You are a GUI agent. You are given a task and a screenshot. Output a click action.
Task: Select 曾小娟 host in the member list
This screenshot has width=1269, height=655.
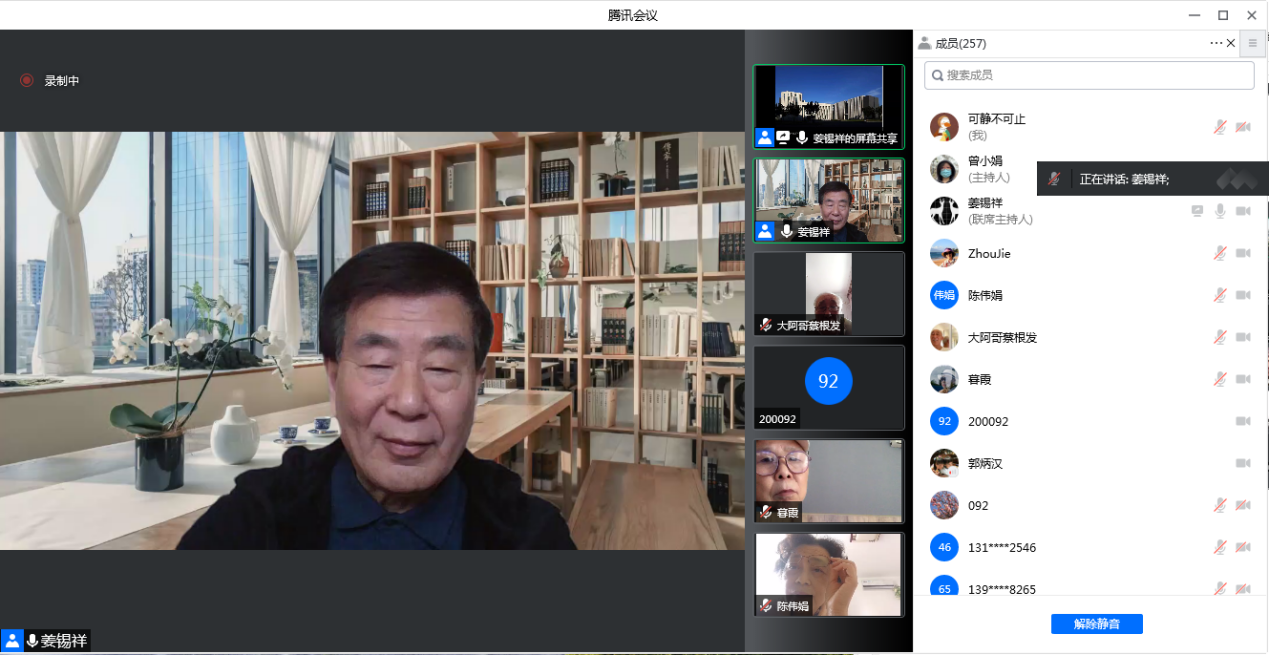[x=985, y=168]
